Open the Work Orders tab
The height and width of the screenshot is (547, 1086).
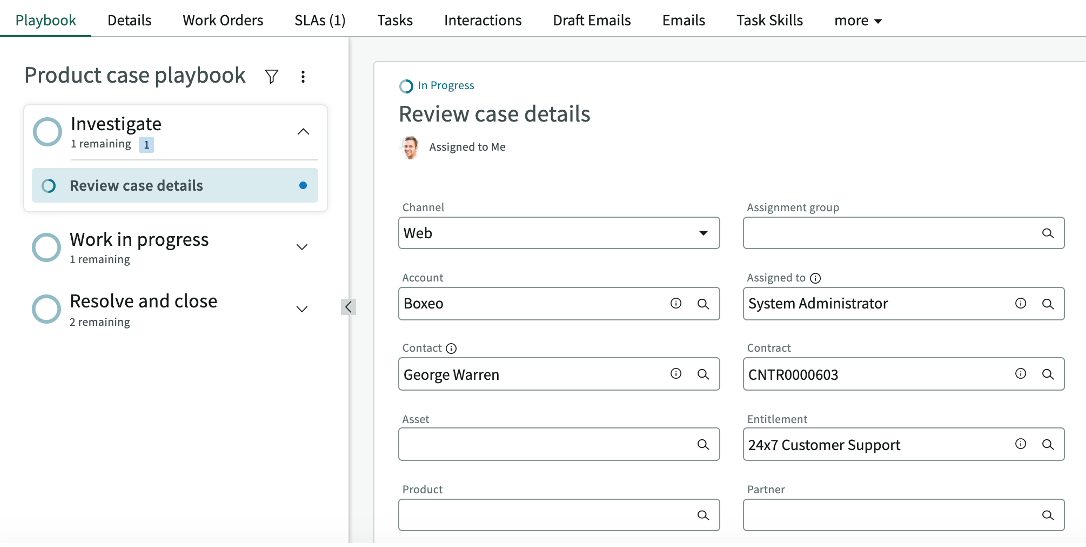(x=223, y=20)
